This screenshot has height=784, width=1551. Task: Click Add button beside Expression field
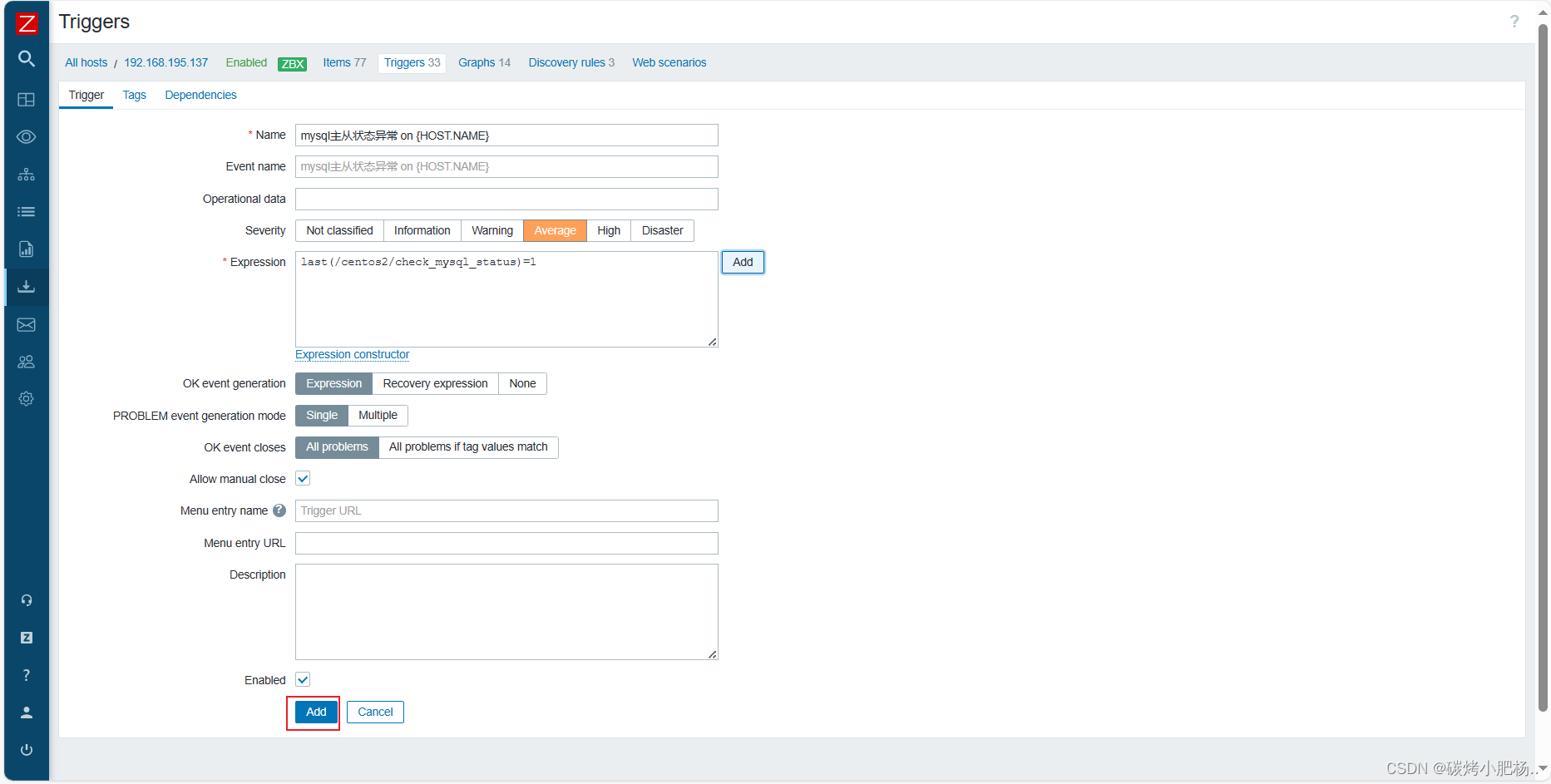point(743,263)
